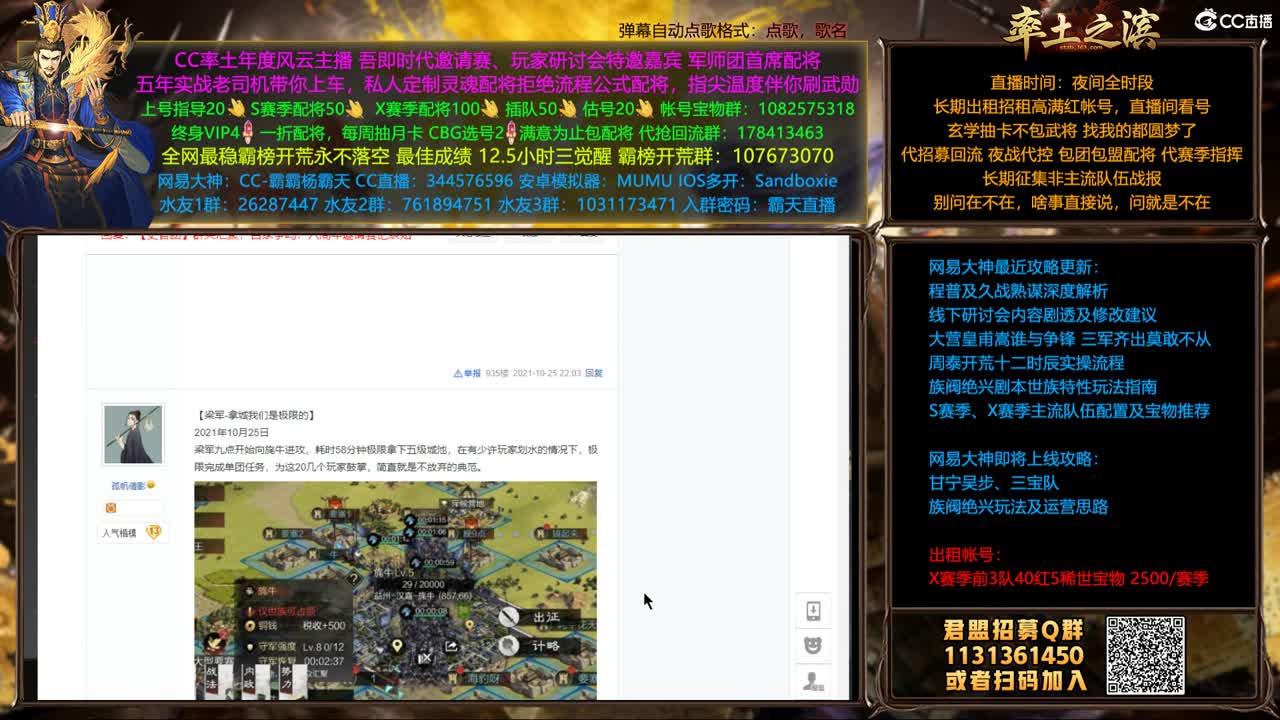This screenshot has width=1280, height=720.
Task: Click the CC直播 logo
Action: [1233, 21]
